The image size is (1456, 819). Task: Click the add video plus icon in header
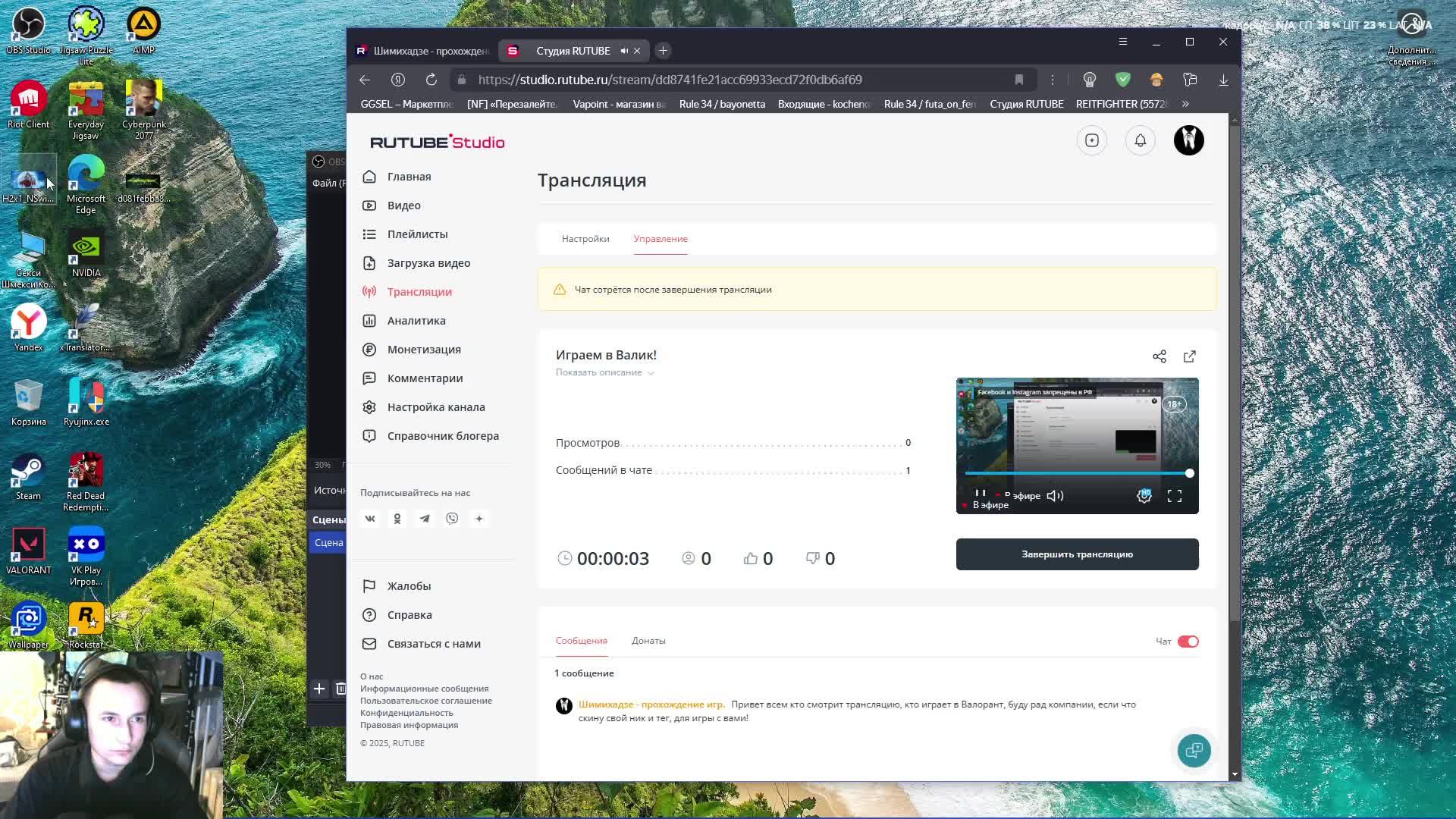pyautogui.click(x=1091, y=140)
